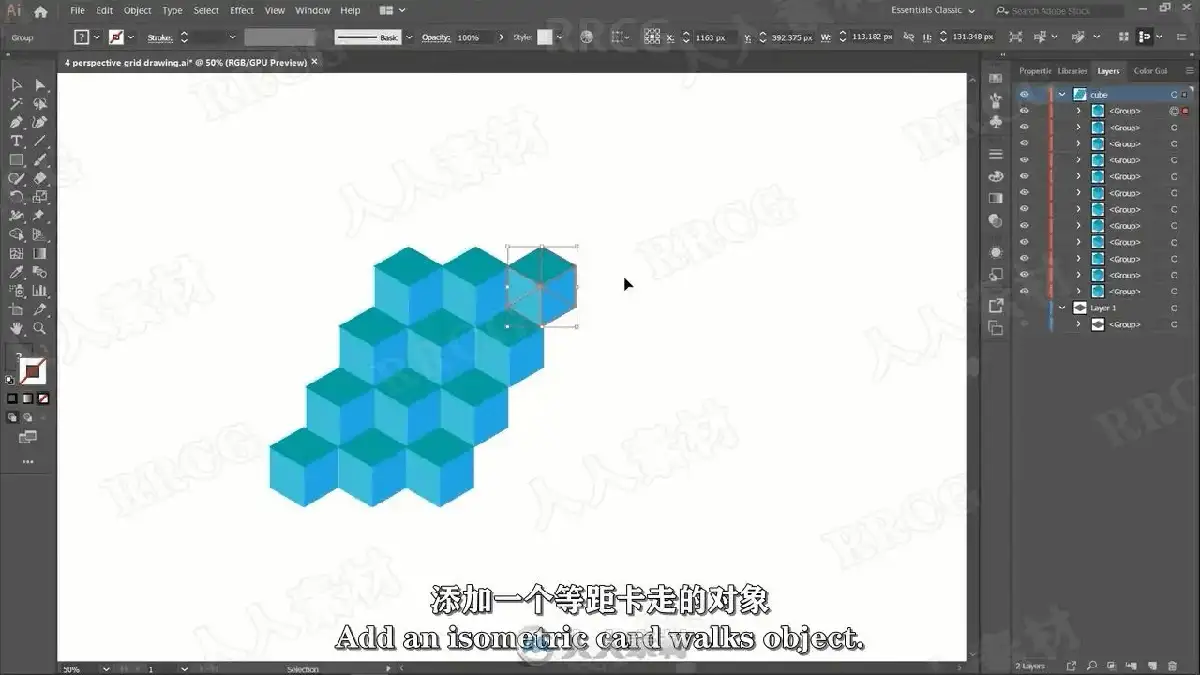Select the Scale tool
Screen dimensions: 1200x675
40,197
